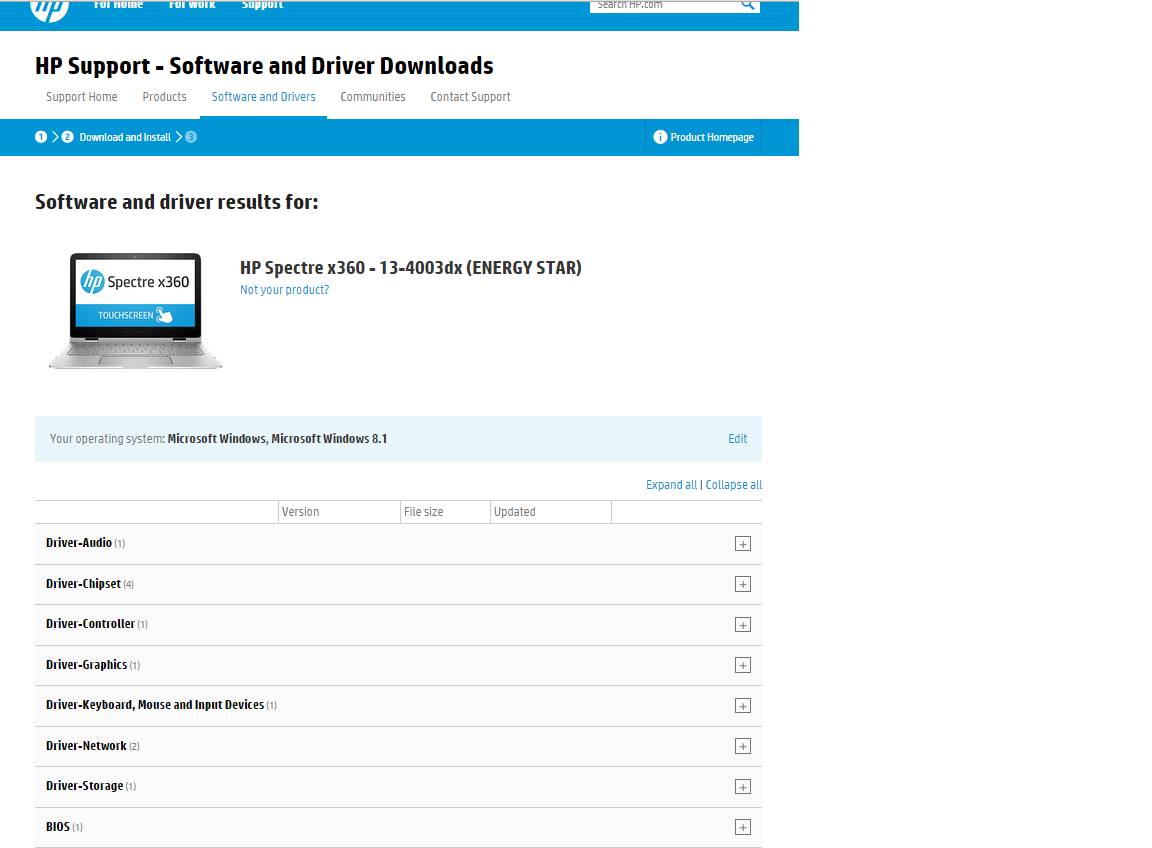The image size is (1152, 848).
Task: Edit the operating system selection
Action: (737, 439)
